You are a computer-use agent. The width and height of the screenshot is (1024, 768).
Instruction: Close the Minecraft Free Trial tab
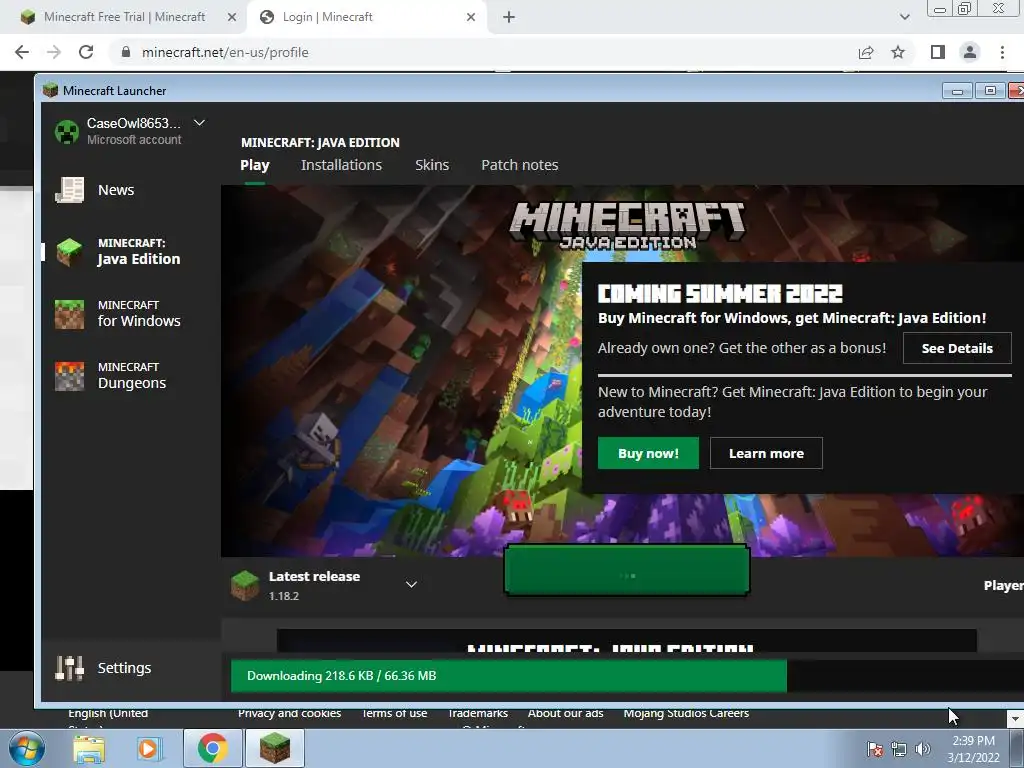click(x=232, y=18)
